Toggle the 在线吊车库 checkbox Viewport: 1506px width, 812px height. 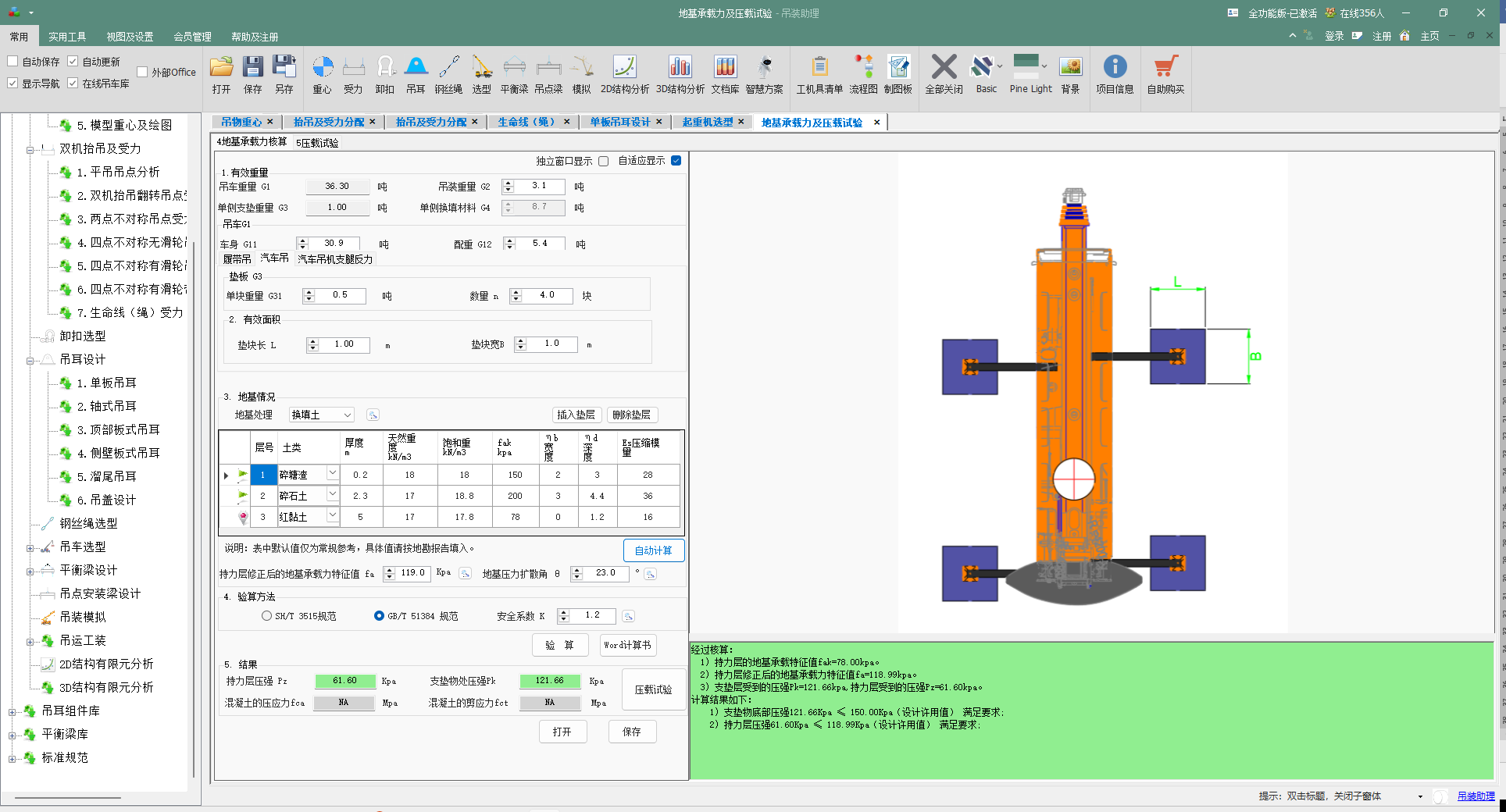coord(73,83)
